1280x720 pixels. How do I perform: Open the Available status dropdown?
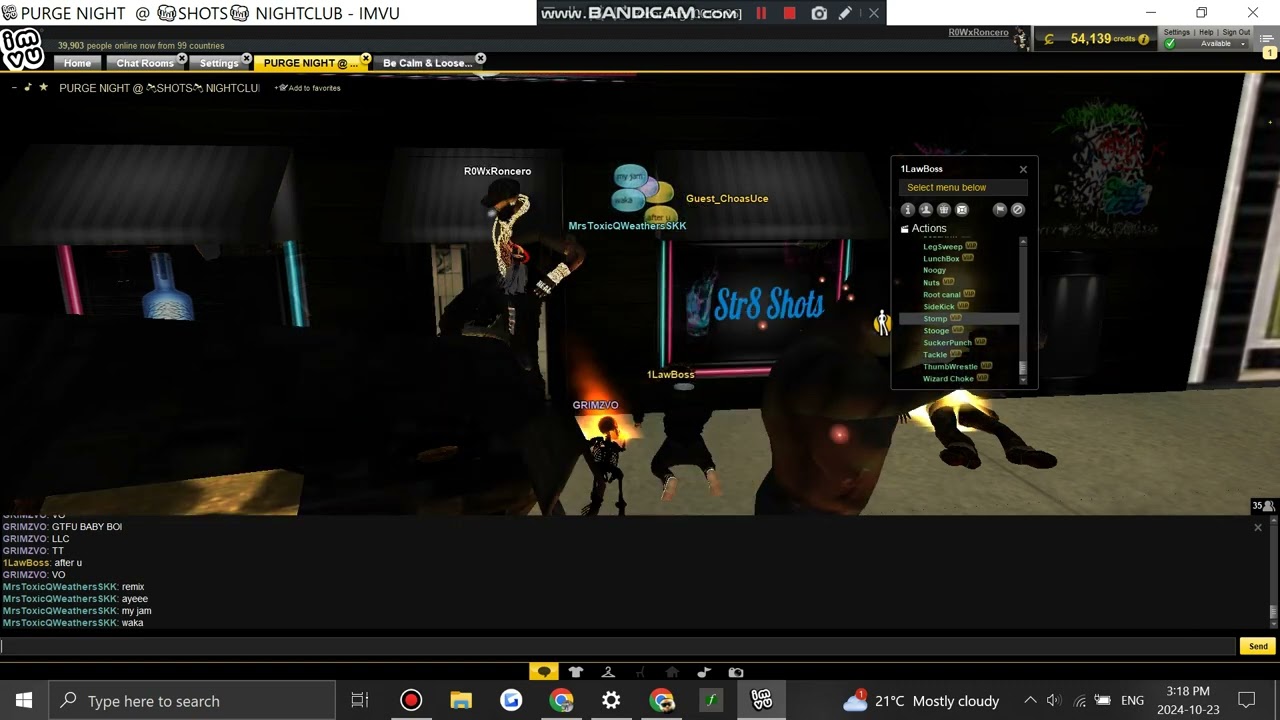1243,44
